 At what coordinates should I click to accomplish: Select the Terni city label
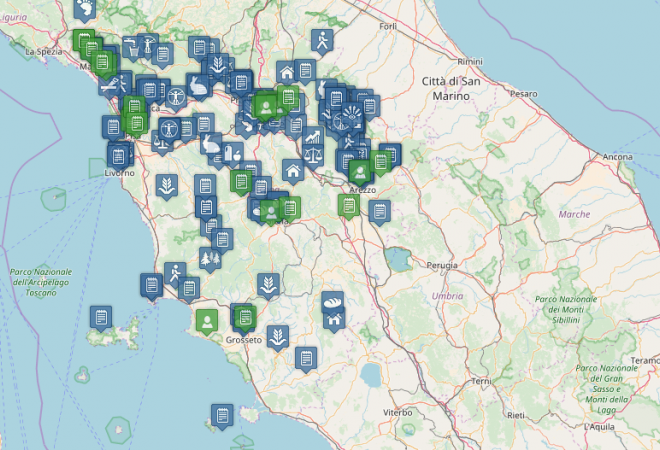tap(481, 381)
